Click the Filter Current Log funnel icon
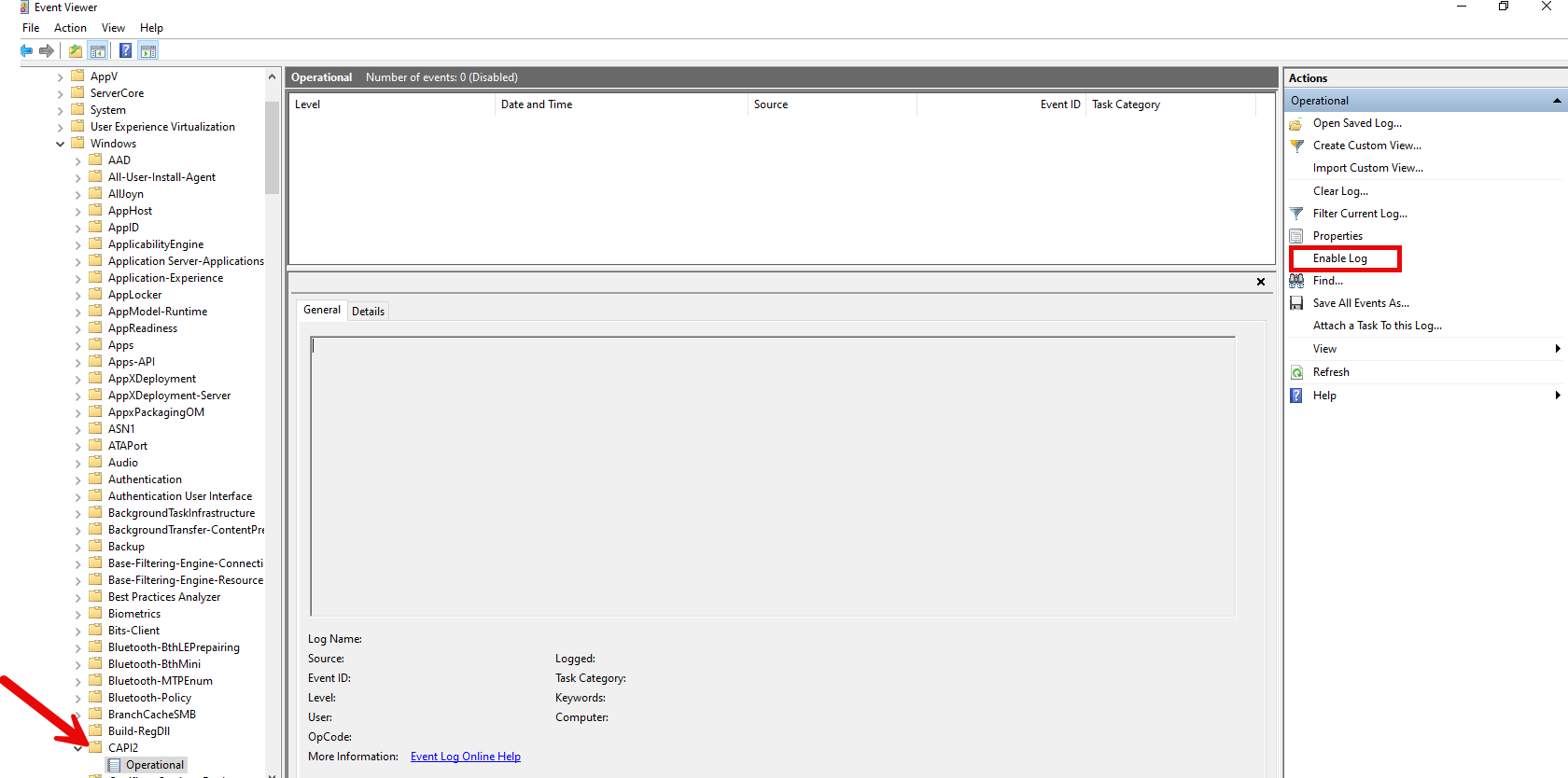Screen dimensions: 1568x778 click(1296, 214)
